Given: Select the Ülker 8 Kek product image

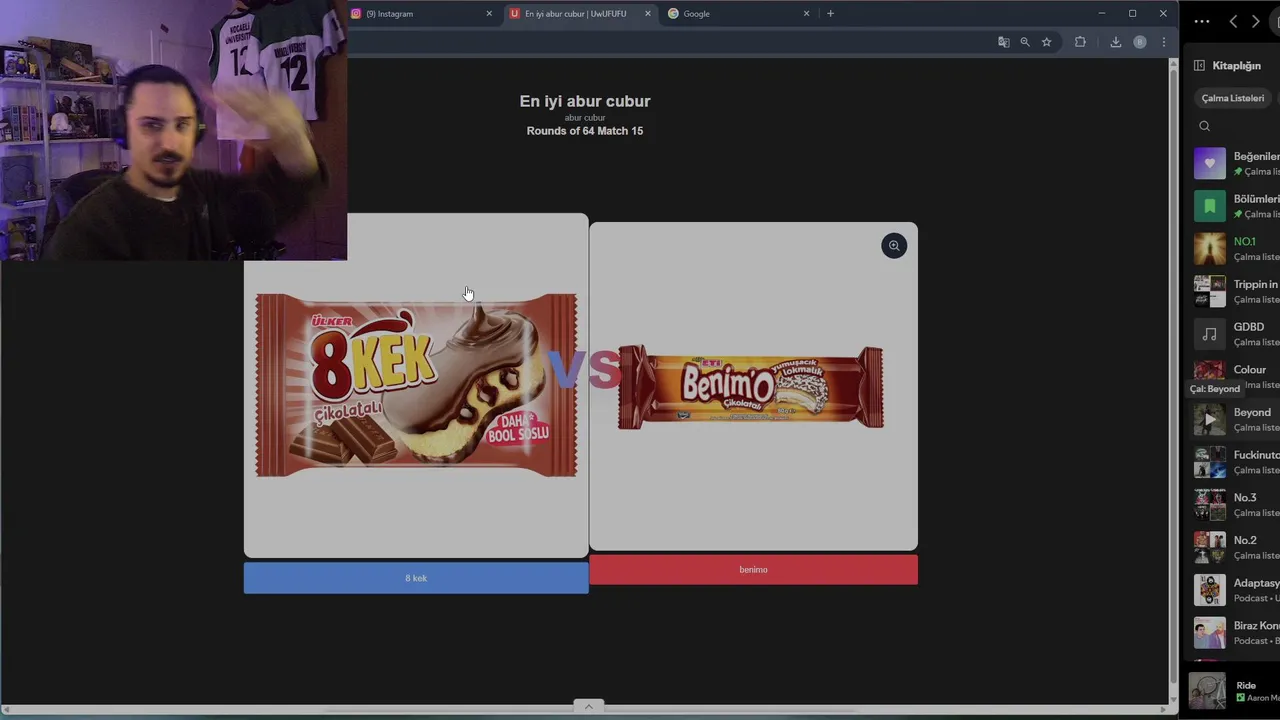Looking at the screenshot, I should click(416, 385).
